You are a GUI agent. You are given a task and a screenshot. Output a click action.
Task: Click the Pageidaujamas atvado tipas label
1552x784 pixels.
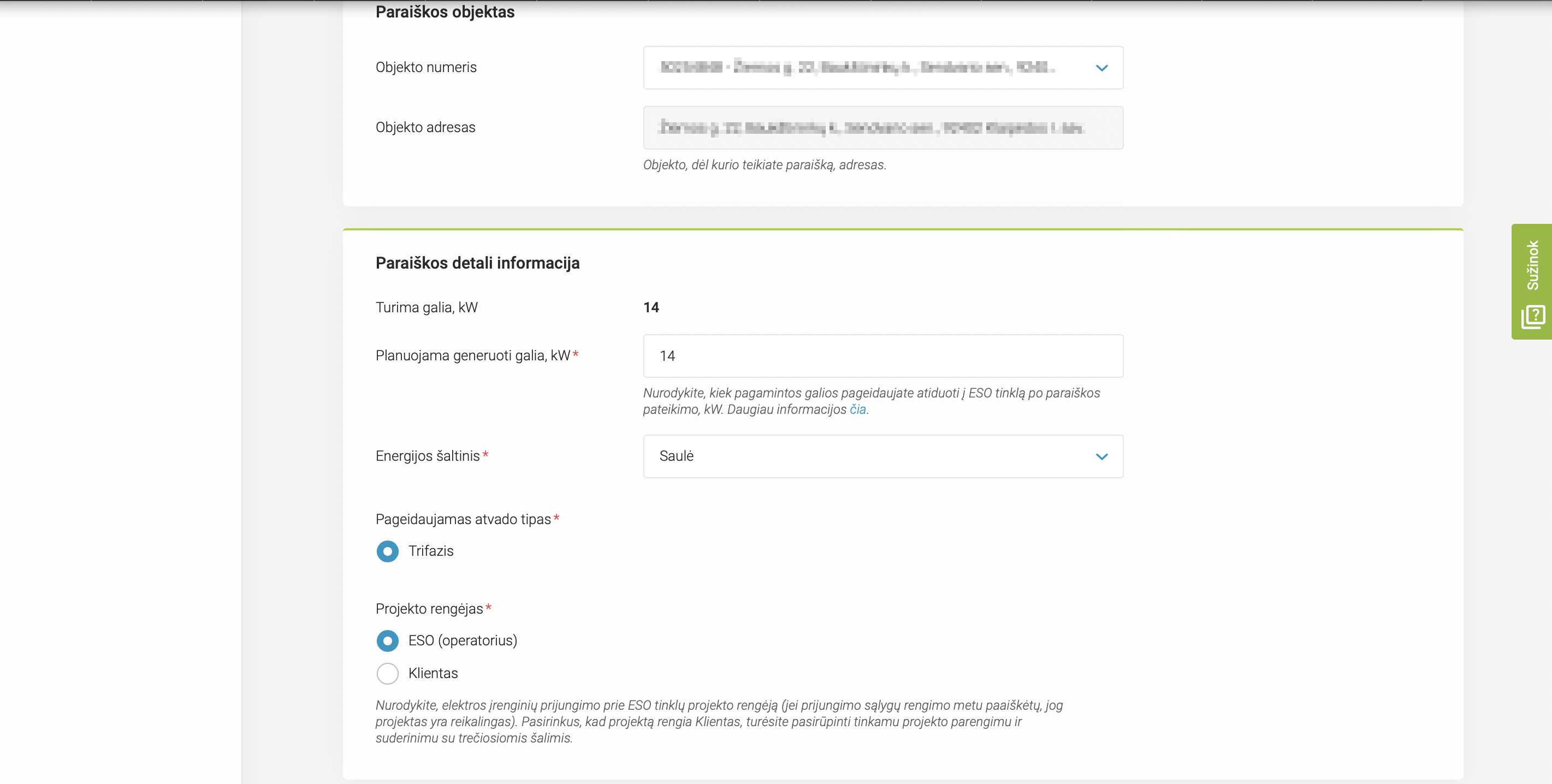[x=463, y=520]
